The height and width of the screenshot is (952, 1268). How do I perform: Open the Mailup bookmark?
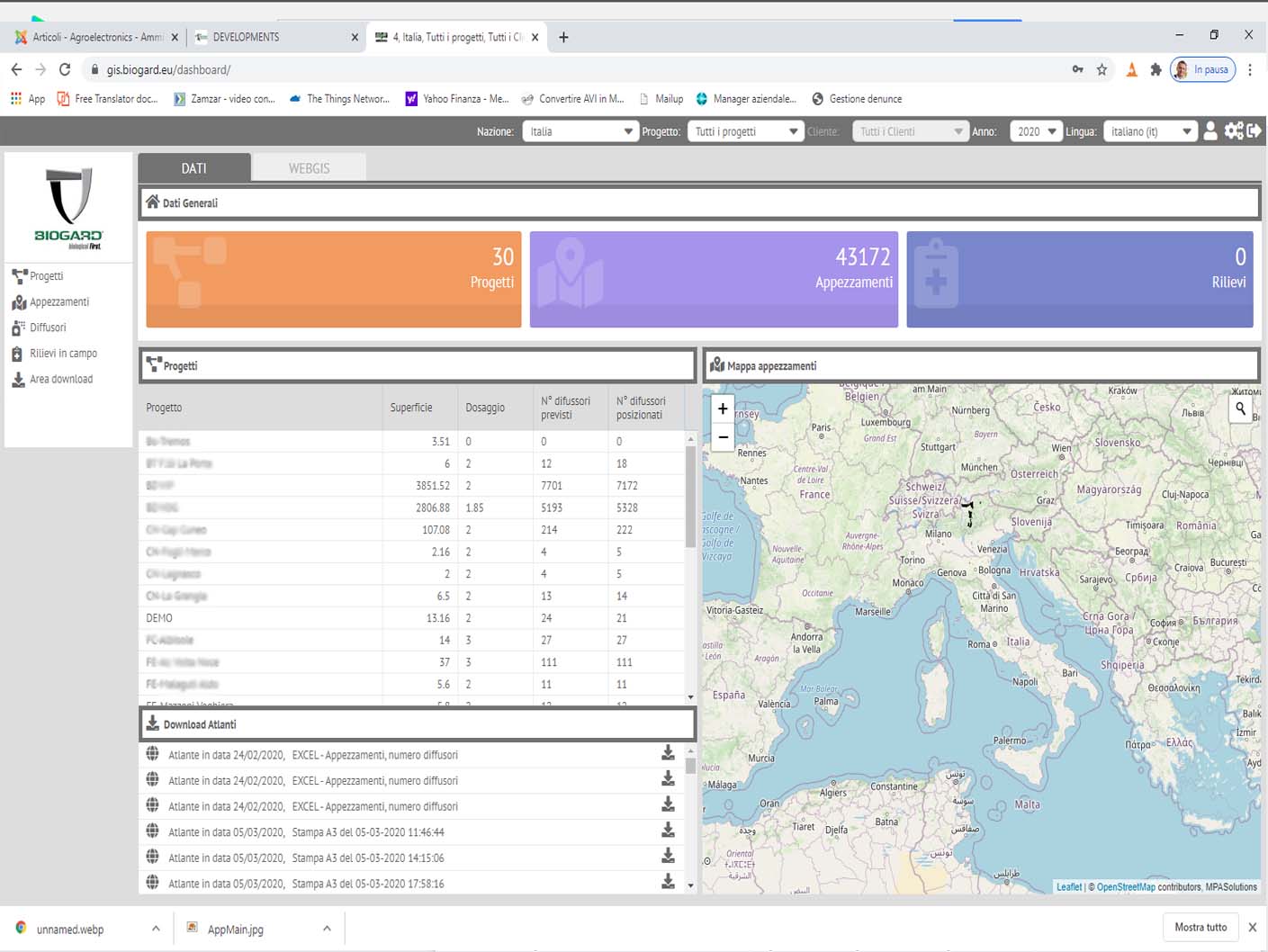tap(661, 99)
